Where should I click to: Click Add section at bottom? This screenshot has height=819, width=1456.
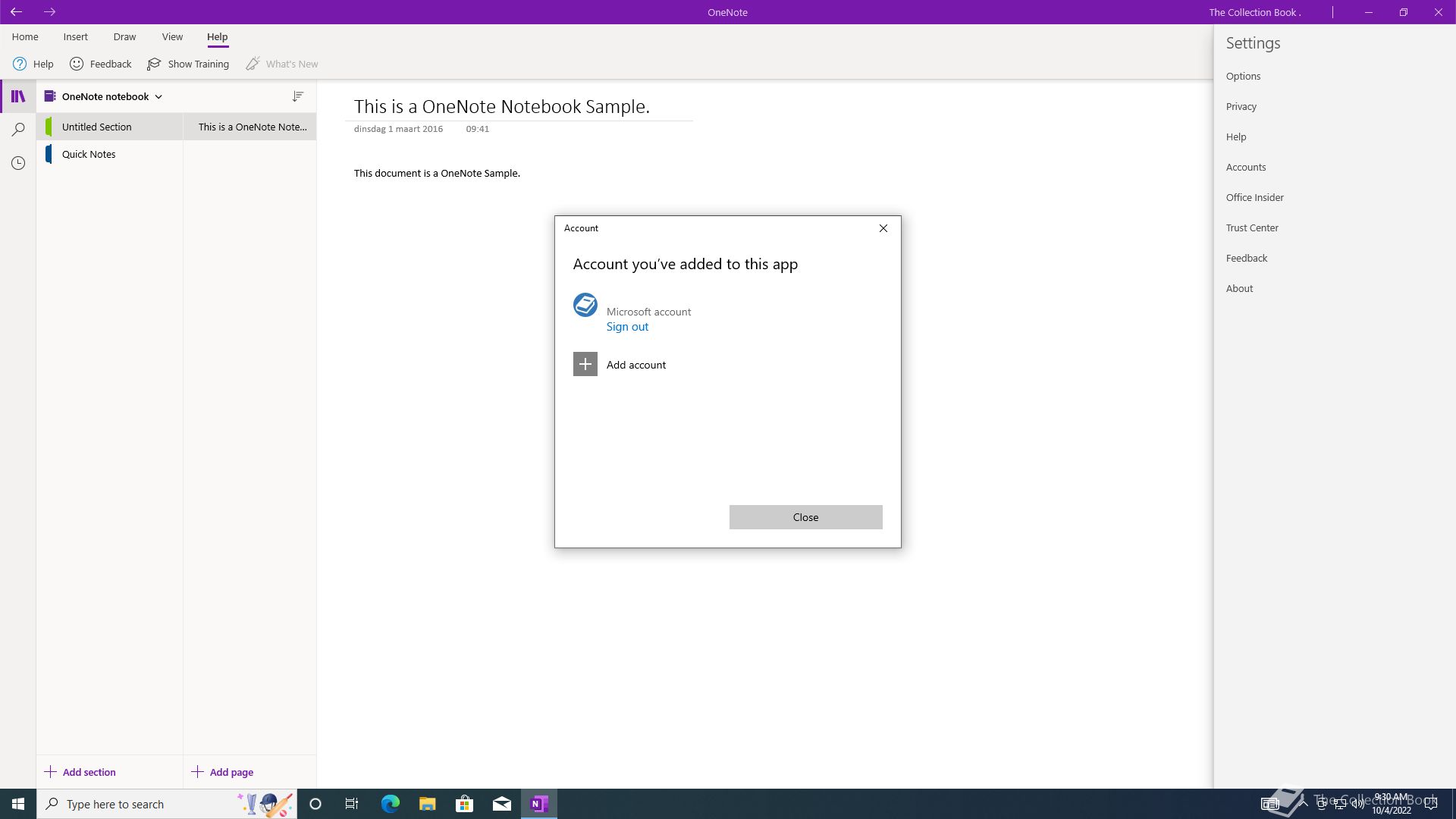pyautogui.click(x=80, y=772)
